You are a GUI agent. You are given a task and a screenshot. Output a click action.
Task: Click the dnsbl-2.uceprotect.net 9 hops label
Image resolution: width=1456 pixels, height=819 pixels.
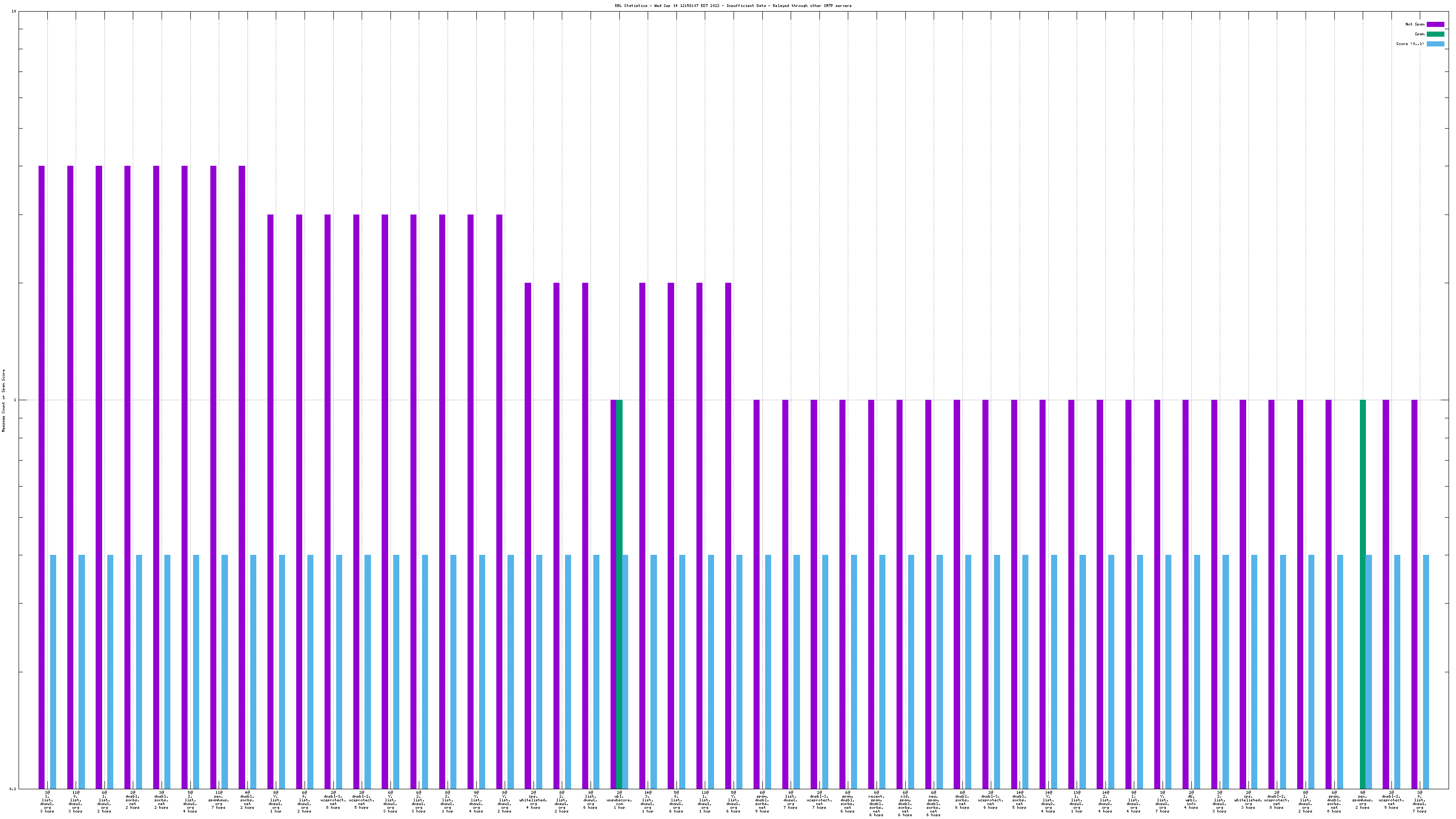click(1391, 800)
